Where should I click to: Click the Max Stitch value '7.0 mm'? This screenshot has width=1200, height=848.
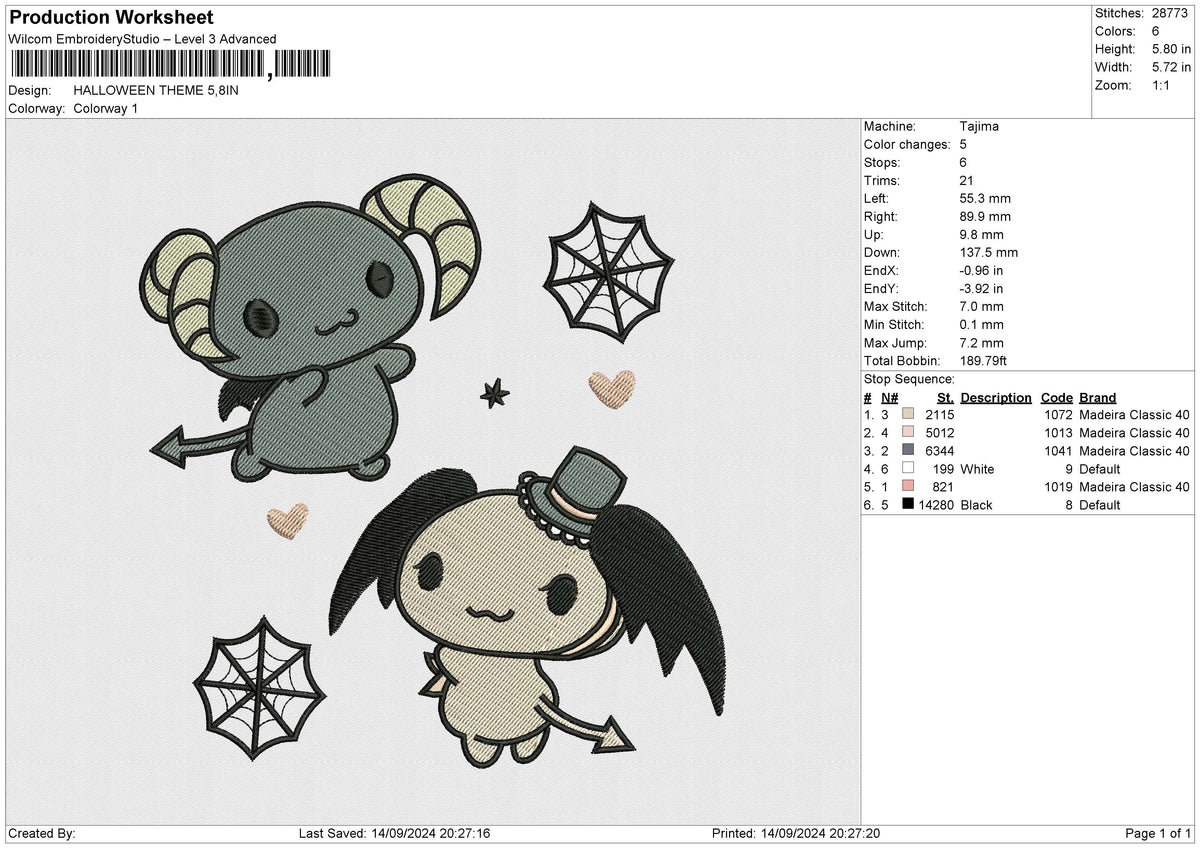[981, 306]
